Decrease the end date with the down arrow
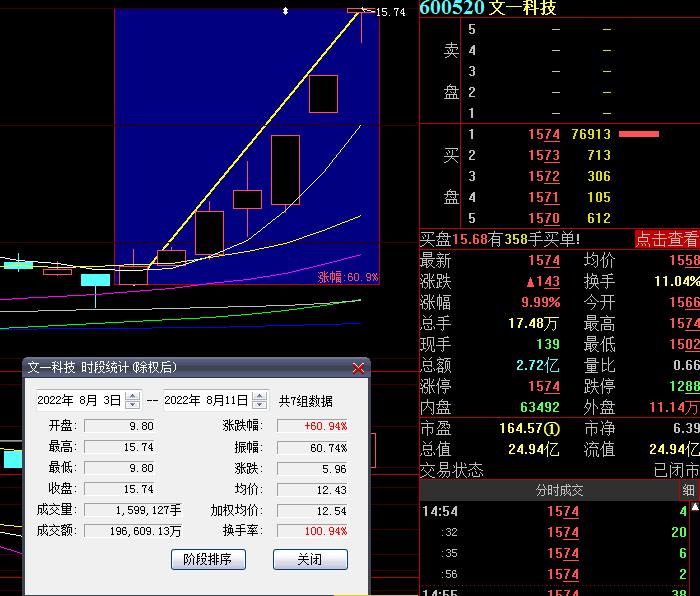 point(260,405)
